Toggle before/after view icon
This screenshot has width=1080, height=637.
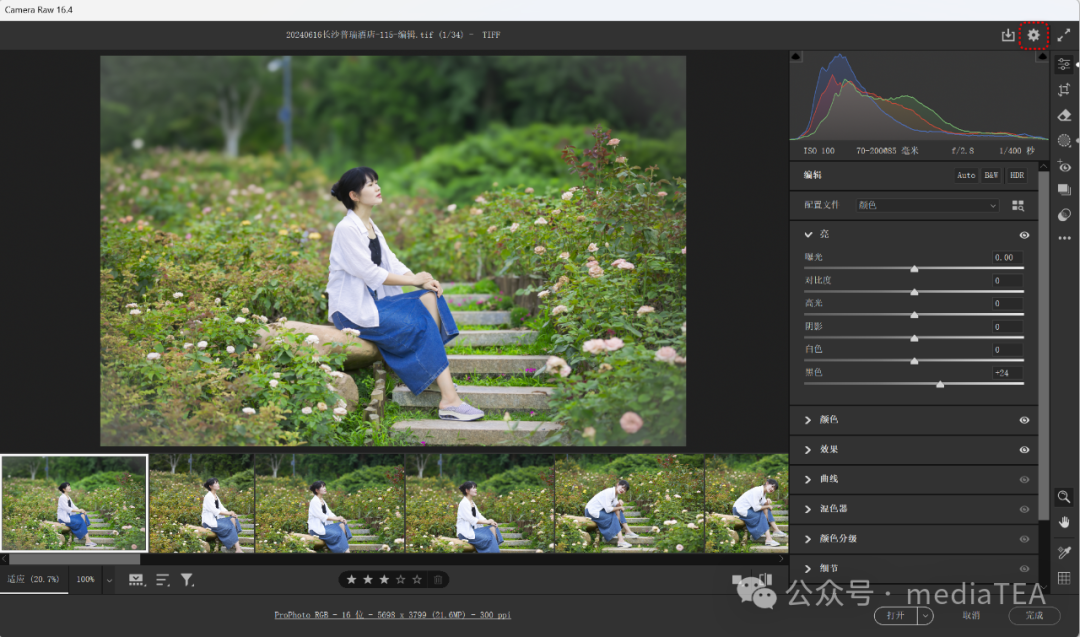[765, 580]
